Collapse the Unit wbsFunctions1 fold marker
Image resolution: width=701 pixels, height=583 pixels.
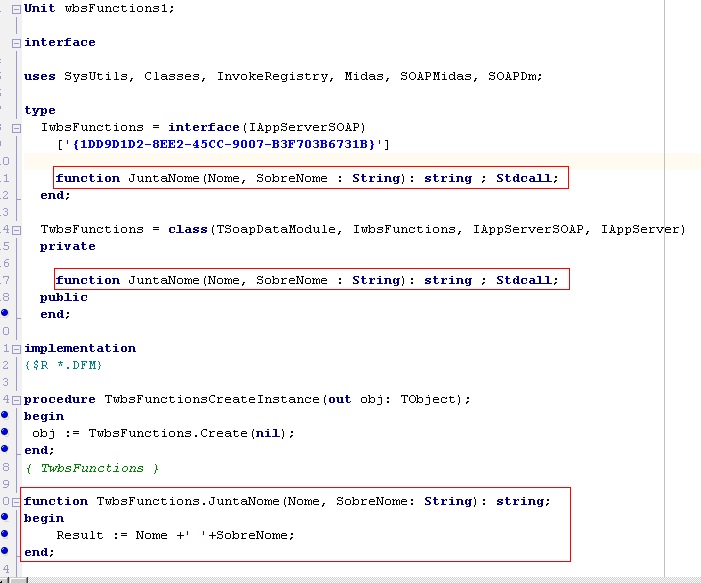pos(16,9)
